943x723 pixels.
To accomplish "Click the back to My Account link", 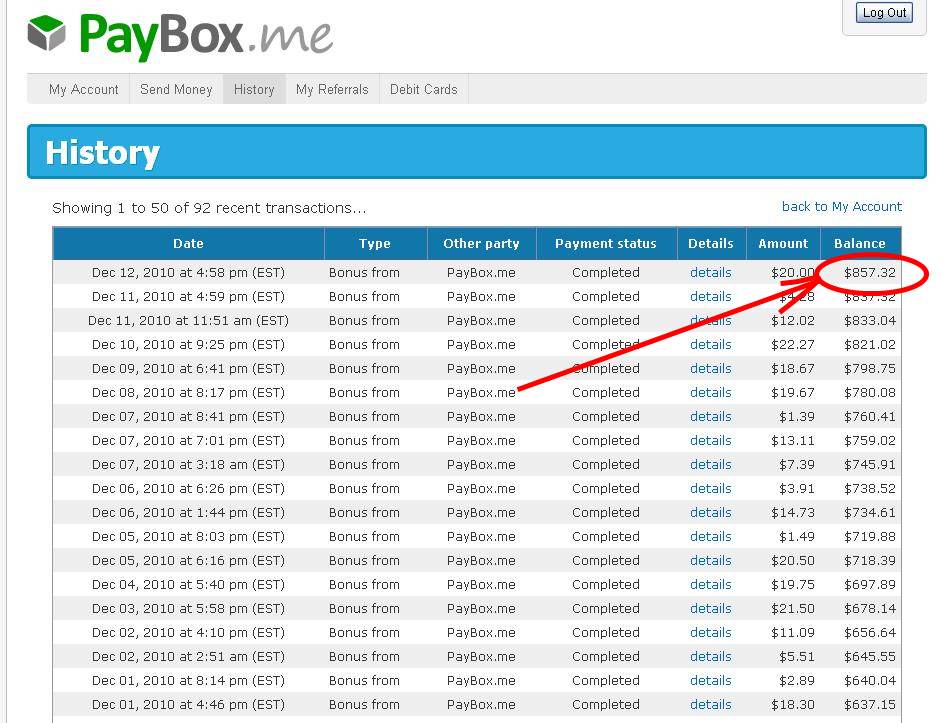I will [x=841, y=206].
